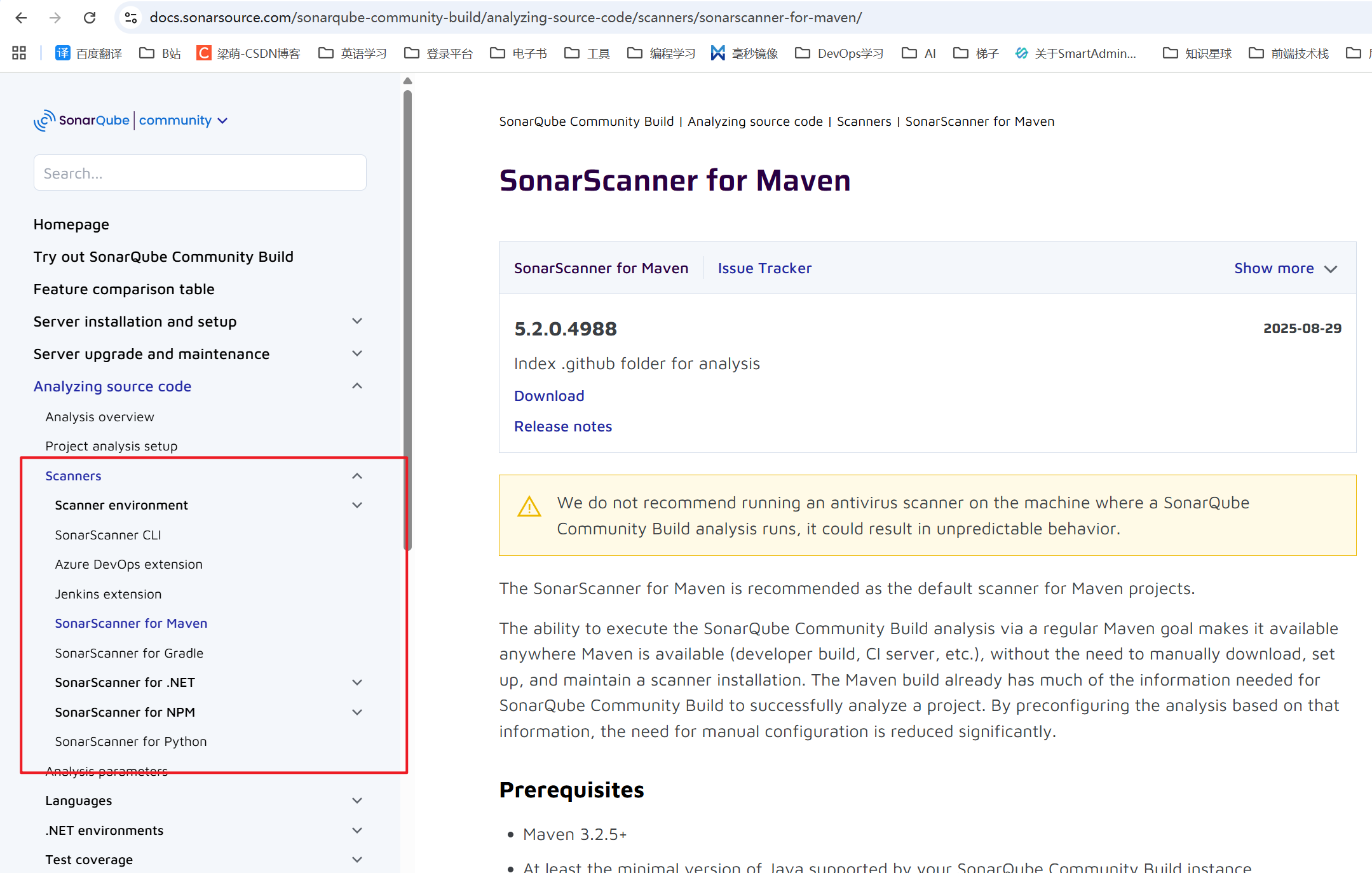
Task: Open Homepage in sidebar
Action: (x=71, y=224)
